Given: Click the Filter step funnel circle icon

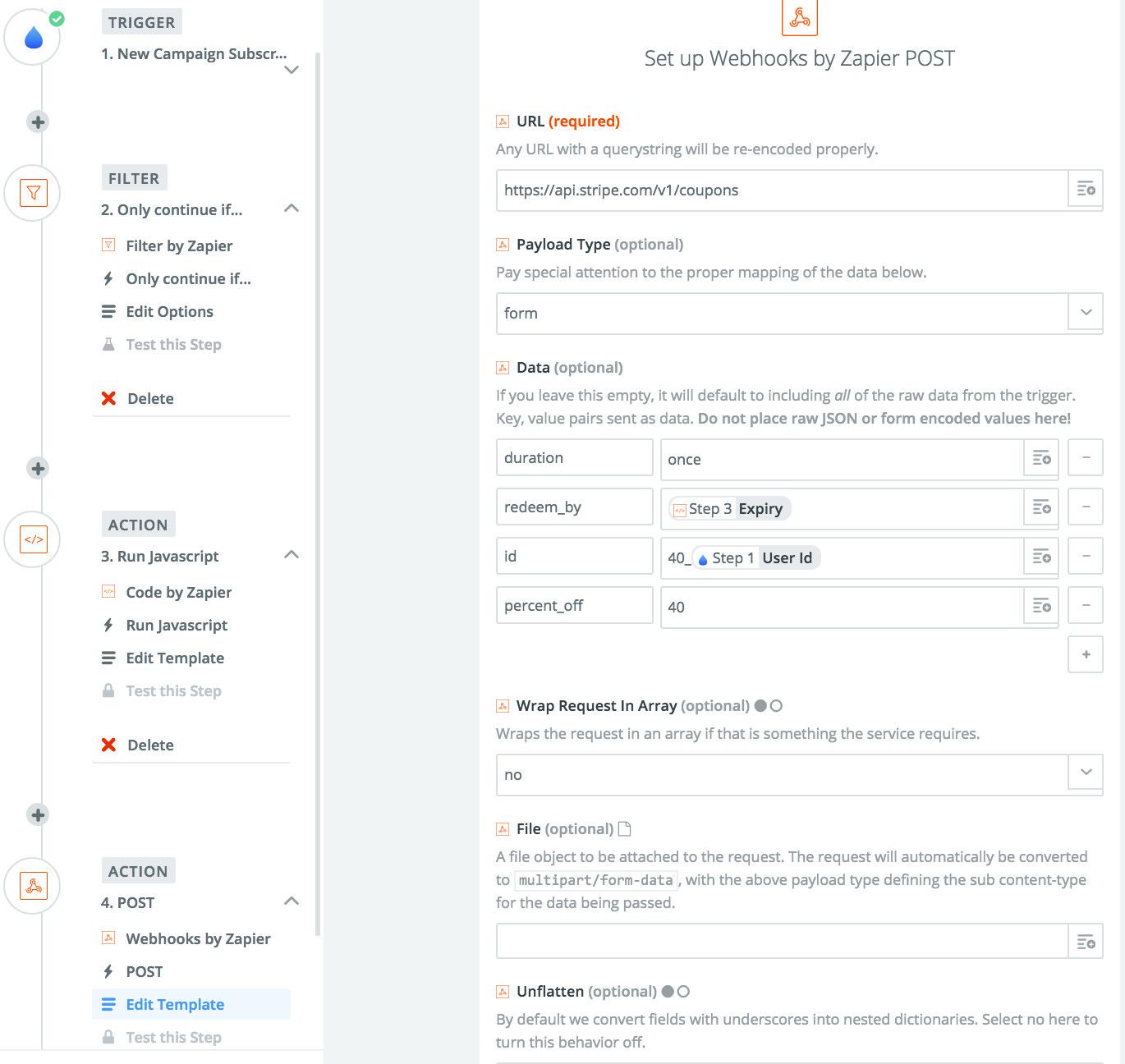Looking at the screenshot, I should pos(33,193).
